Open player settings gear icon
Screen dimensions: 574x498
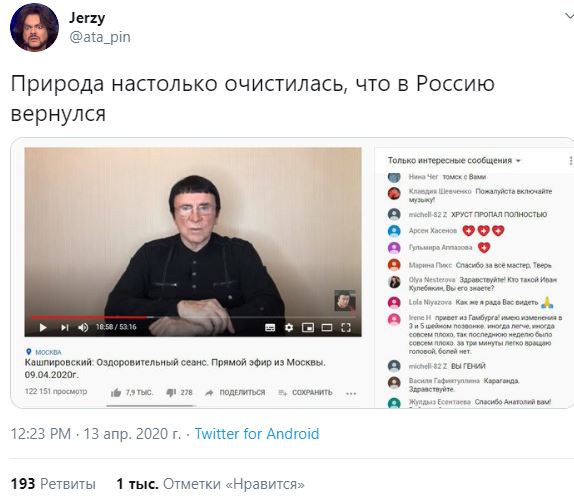289,327
